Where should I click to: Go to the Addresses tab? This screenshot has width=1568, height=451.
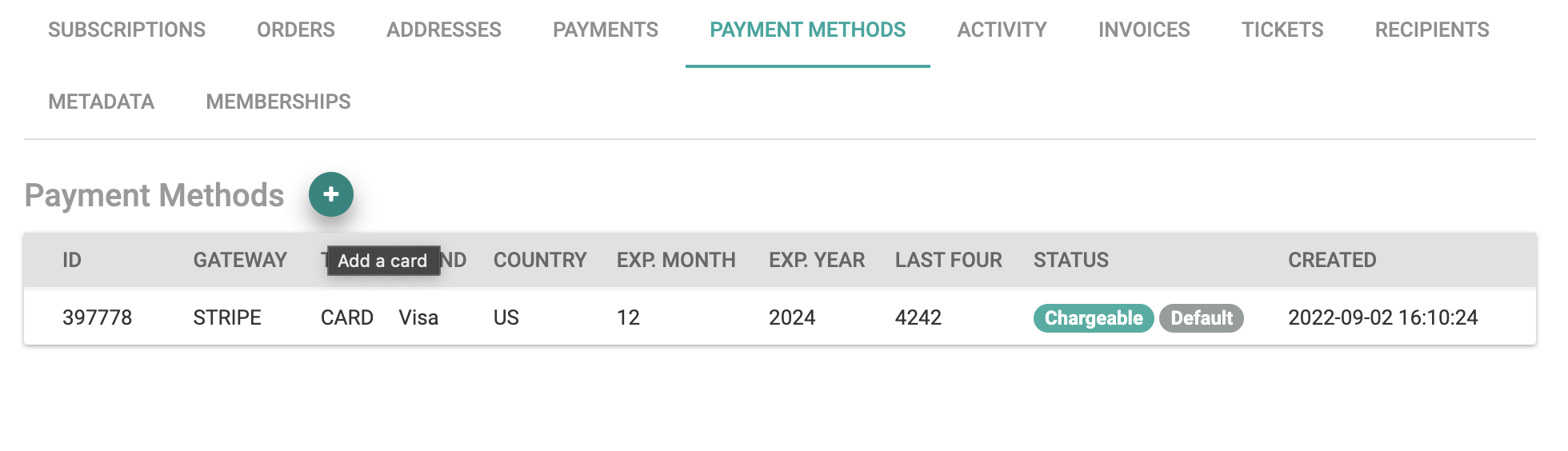[x=444, y=30]
